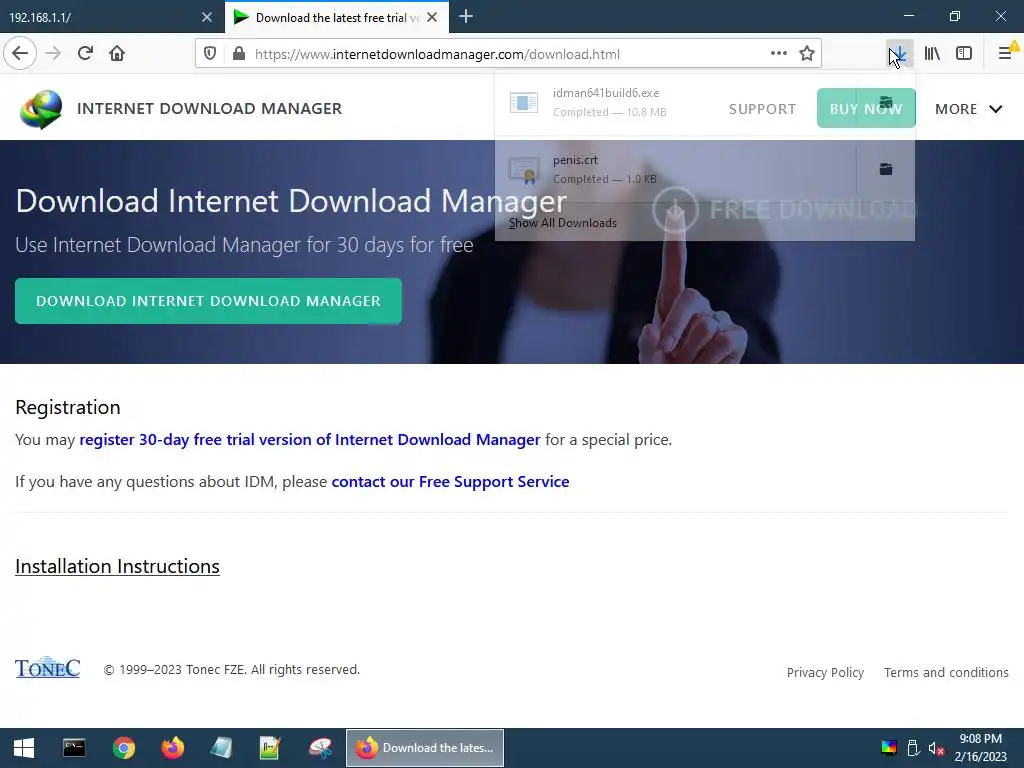Screen dimensions: 1024x768
Task: Open containing folder for idman641build6.exe
Action: [886, 103]
